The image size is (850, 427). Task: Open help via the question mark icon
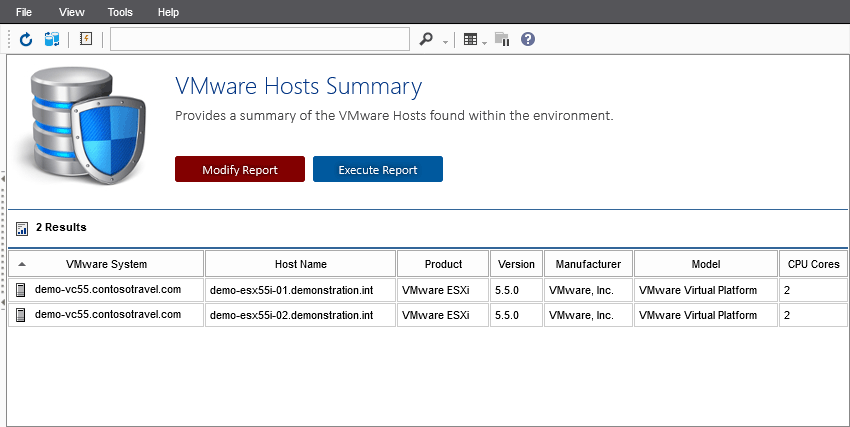click(527, 39)
